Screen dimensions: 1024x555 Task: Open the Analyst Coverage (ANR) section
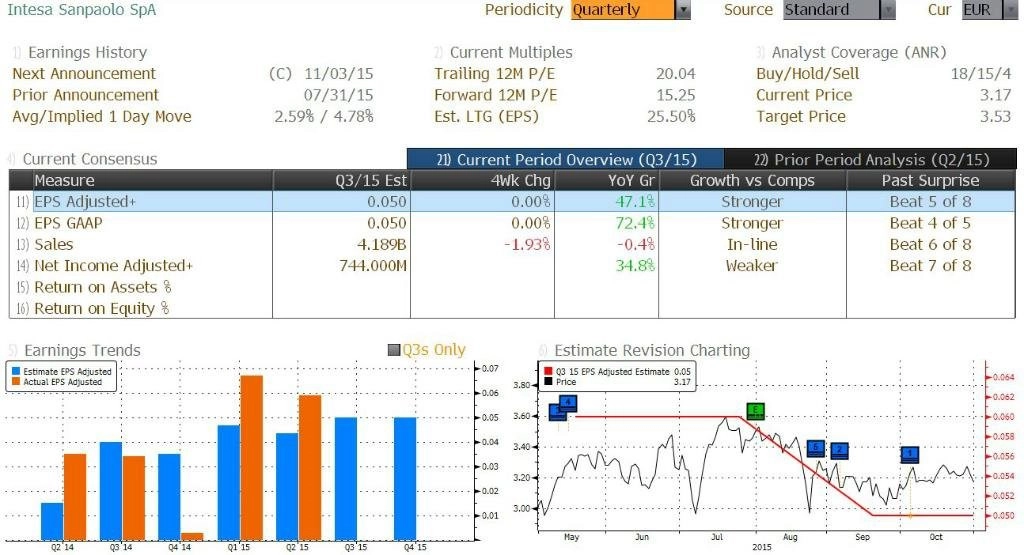point(858,52)
